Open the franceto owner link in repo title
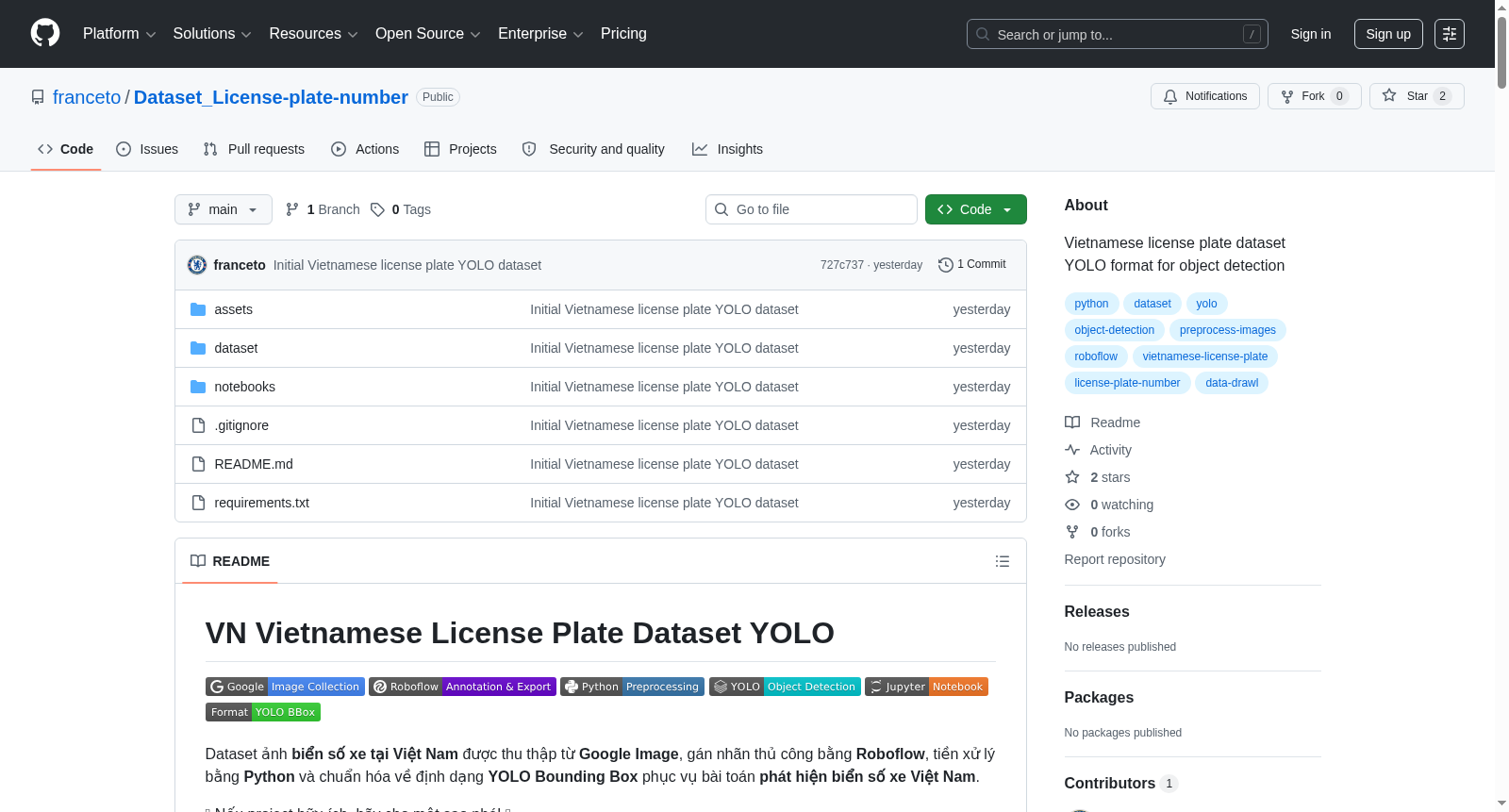1509x812 pixels. point(87,97)
